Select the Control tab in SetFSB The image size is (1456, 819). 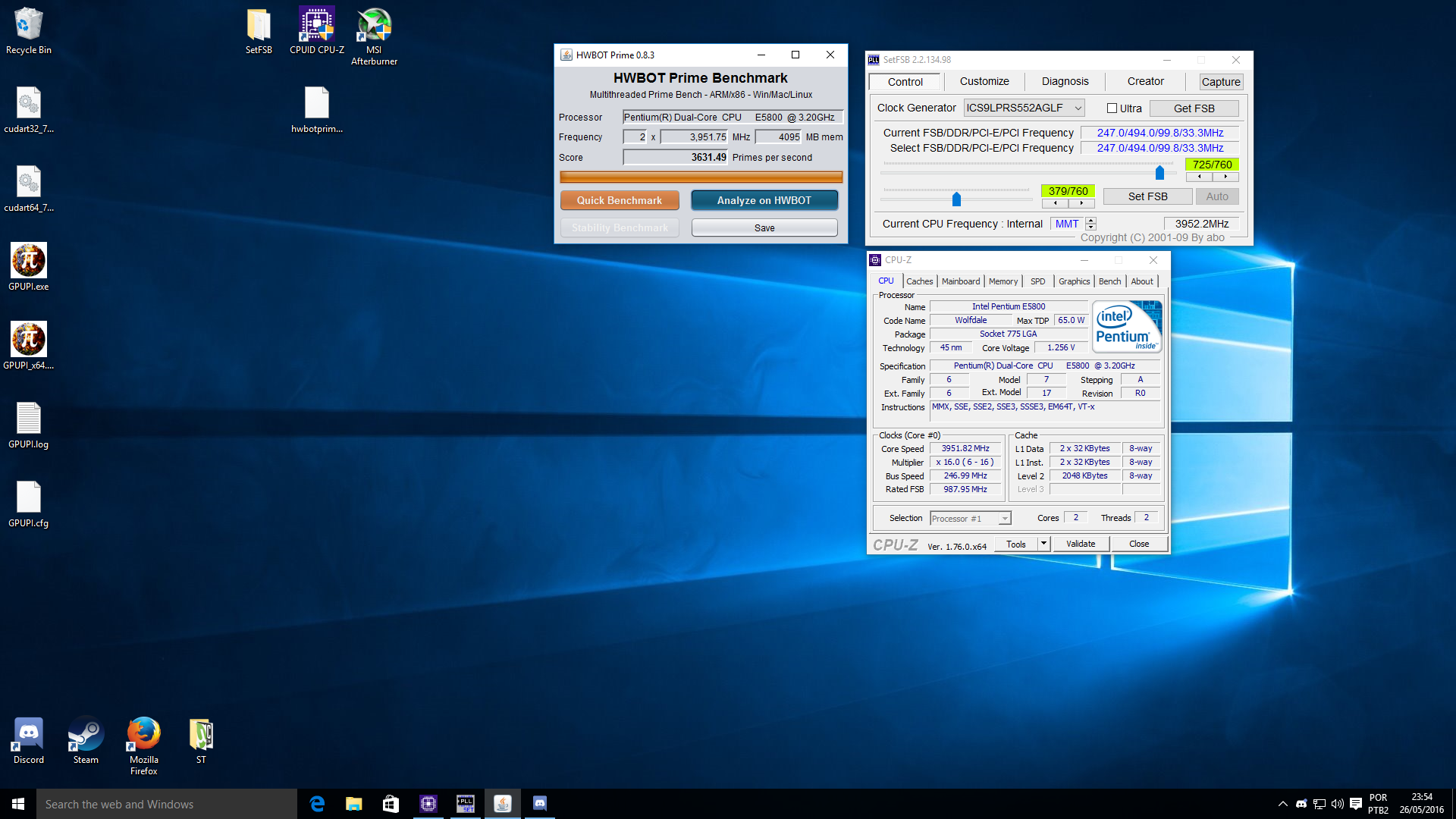coord(905,82)
